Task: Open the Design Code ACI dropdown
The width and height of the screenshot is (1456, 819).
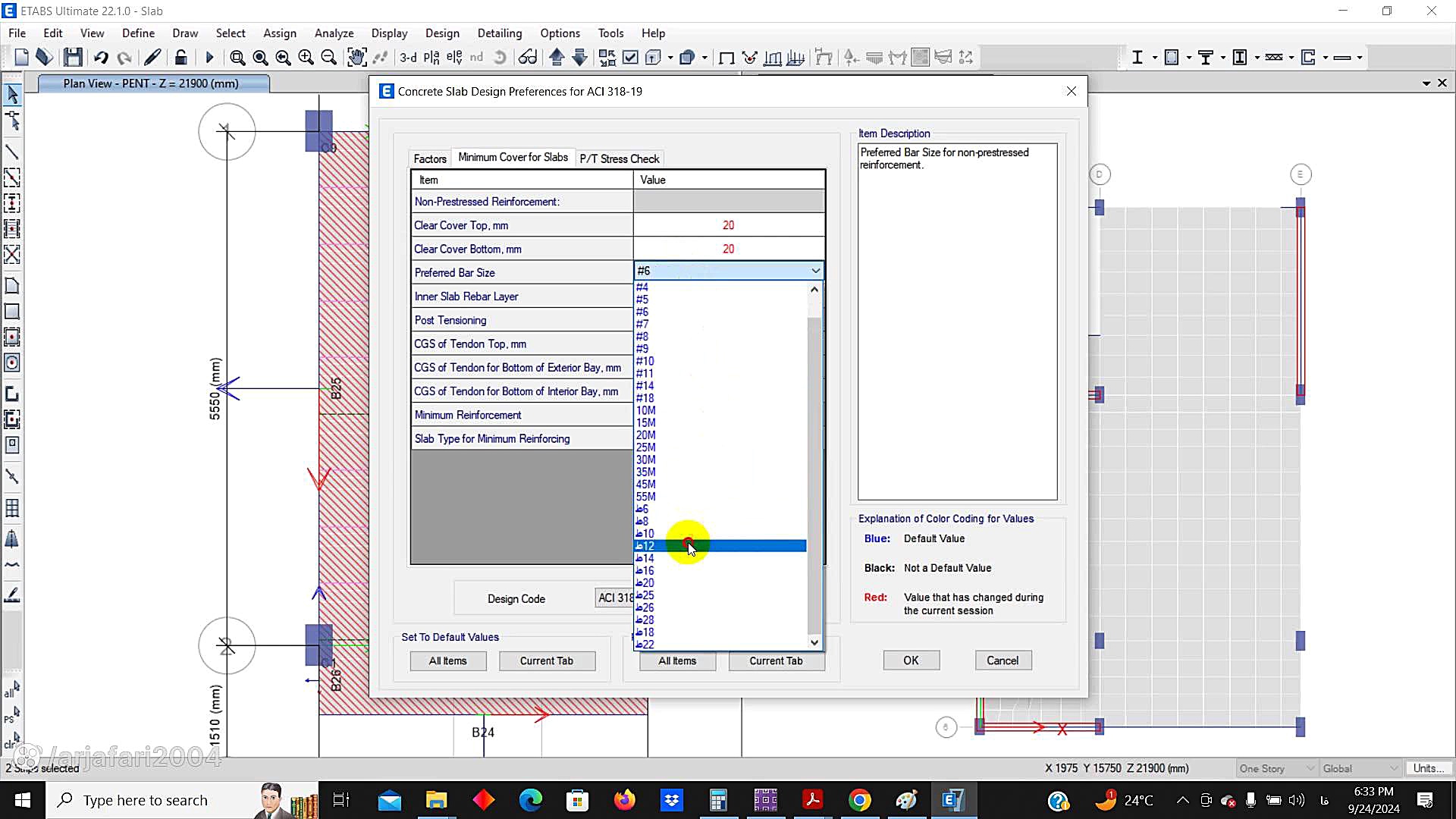Action: pos(615,598)
